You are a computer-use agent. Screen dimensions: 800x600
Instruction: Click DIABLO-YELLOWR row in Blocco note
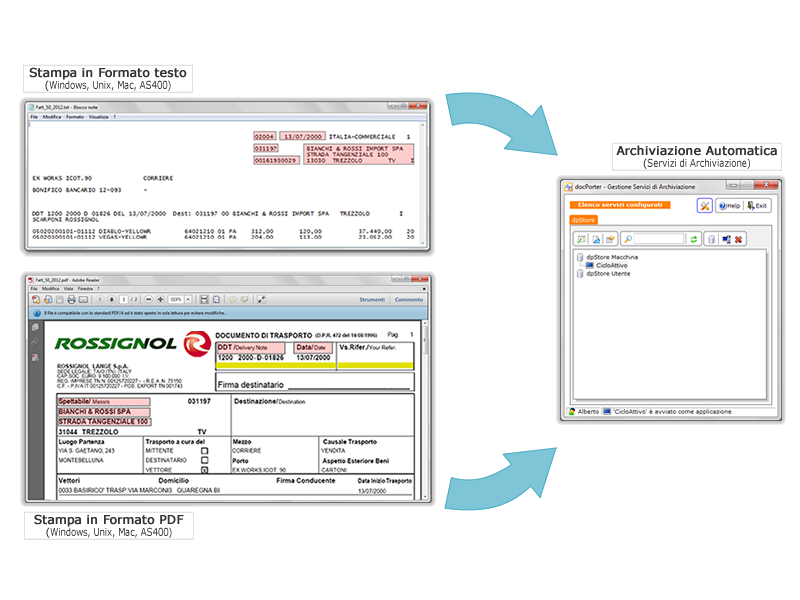point(223,231)
